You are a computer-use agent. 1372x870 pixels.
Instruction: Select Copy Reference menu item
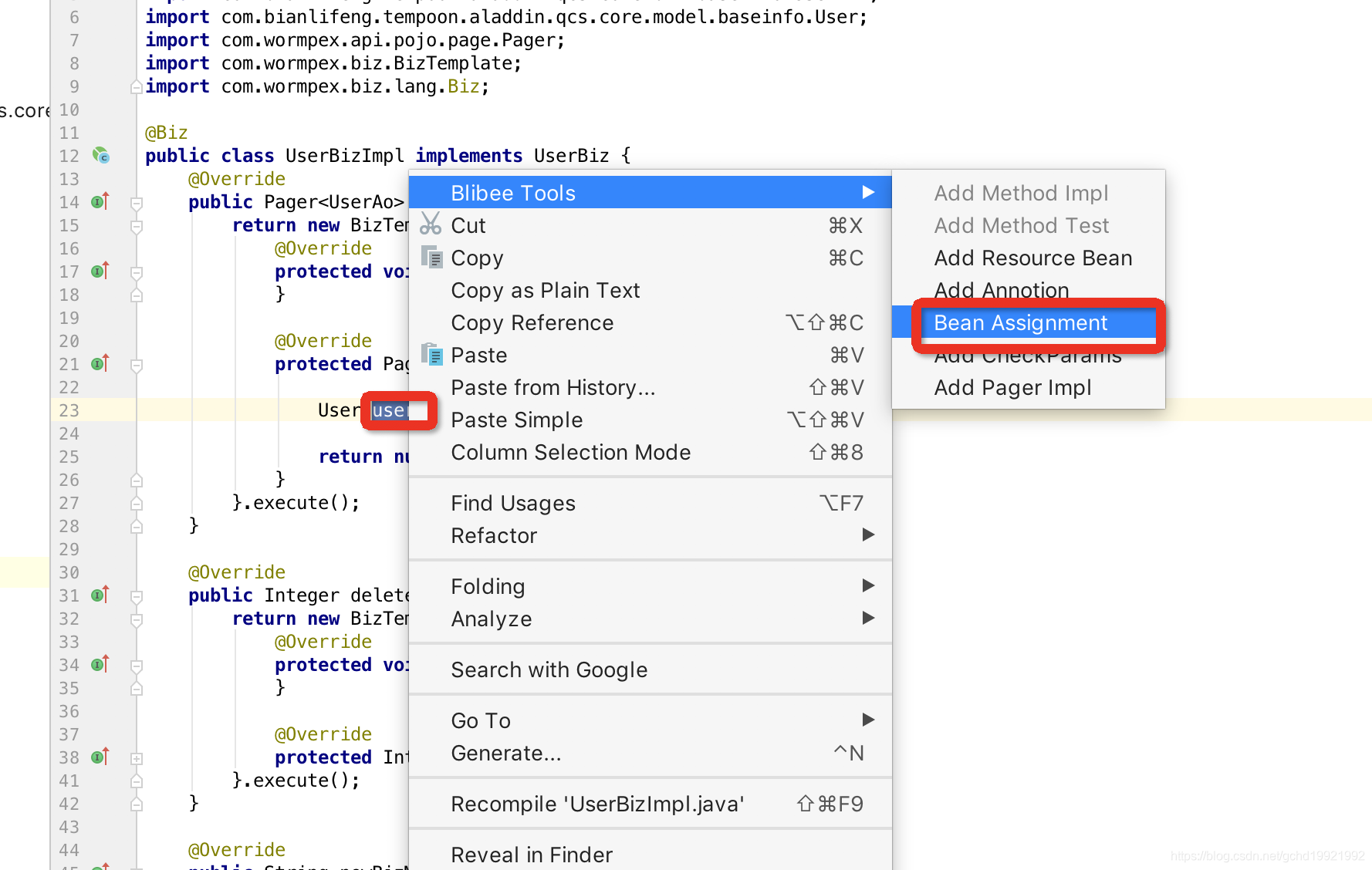pyautogui.click(x=650, y=322)
